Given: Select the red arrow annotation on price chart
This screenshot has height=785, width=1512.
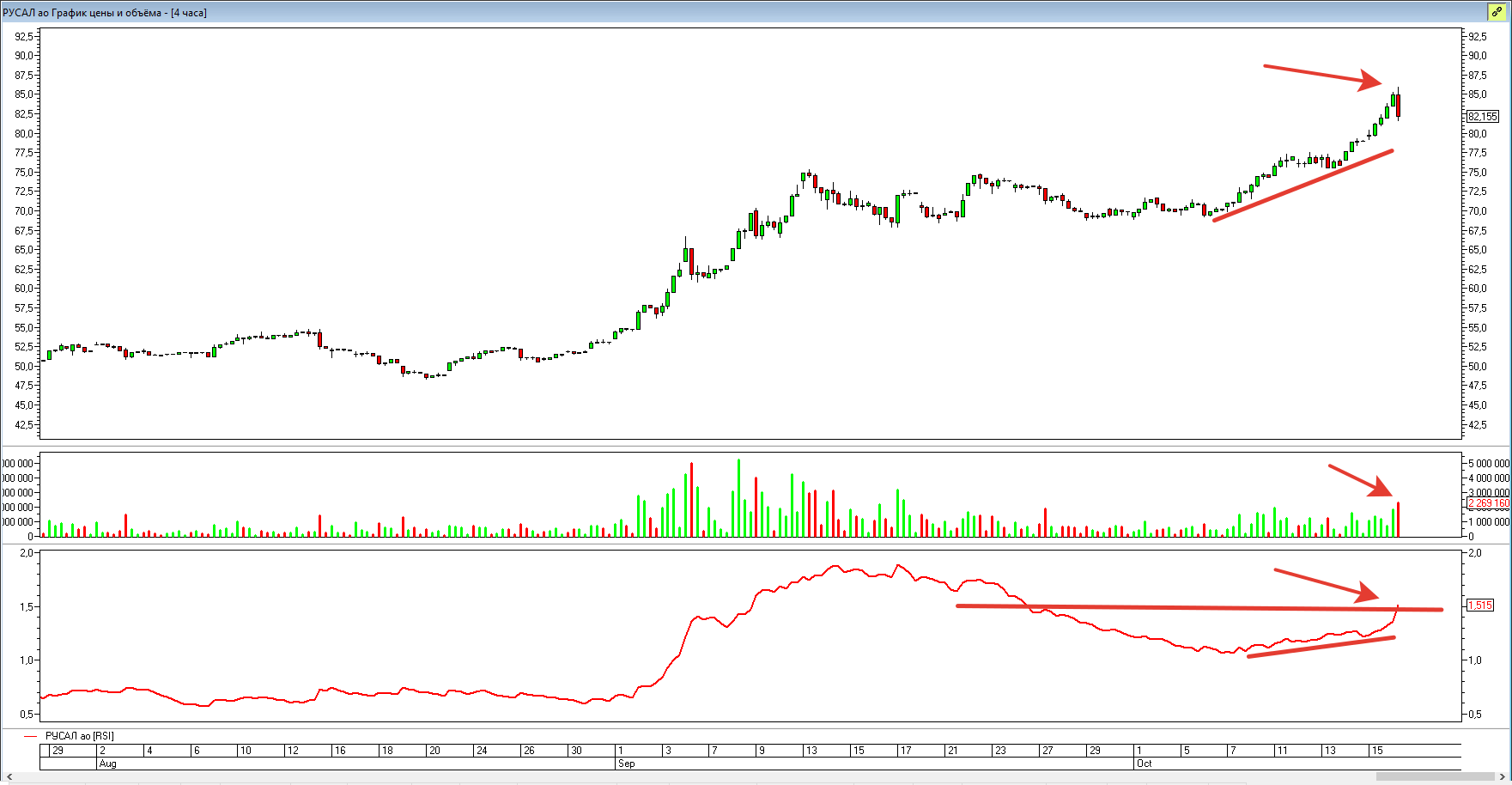Looking at the screenshot, I should click(1321, 75).
